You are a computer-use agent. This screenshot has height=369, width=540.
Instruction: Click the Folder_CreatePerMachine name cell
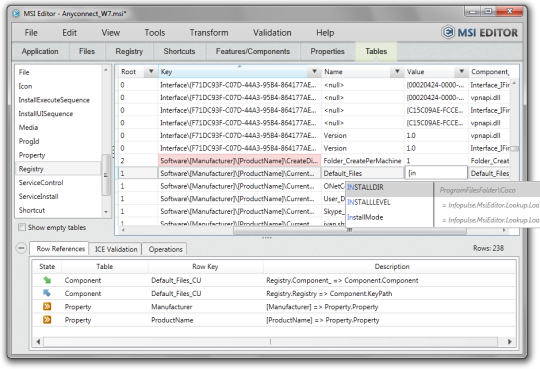362,161
